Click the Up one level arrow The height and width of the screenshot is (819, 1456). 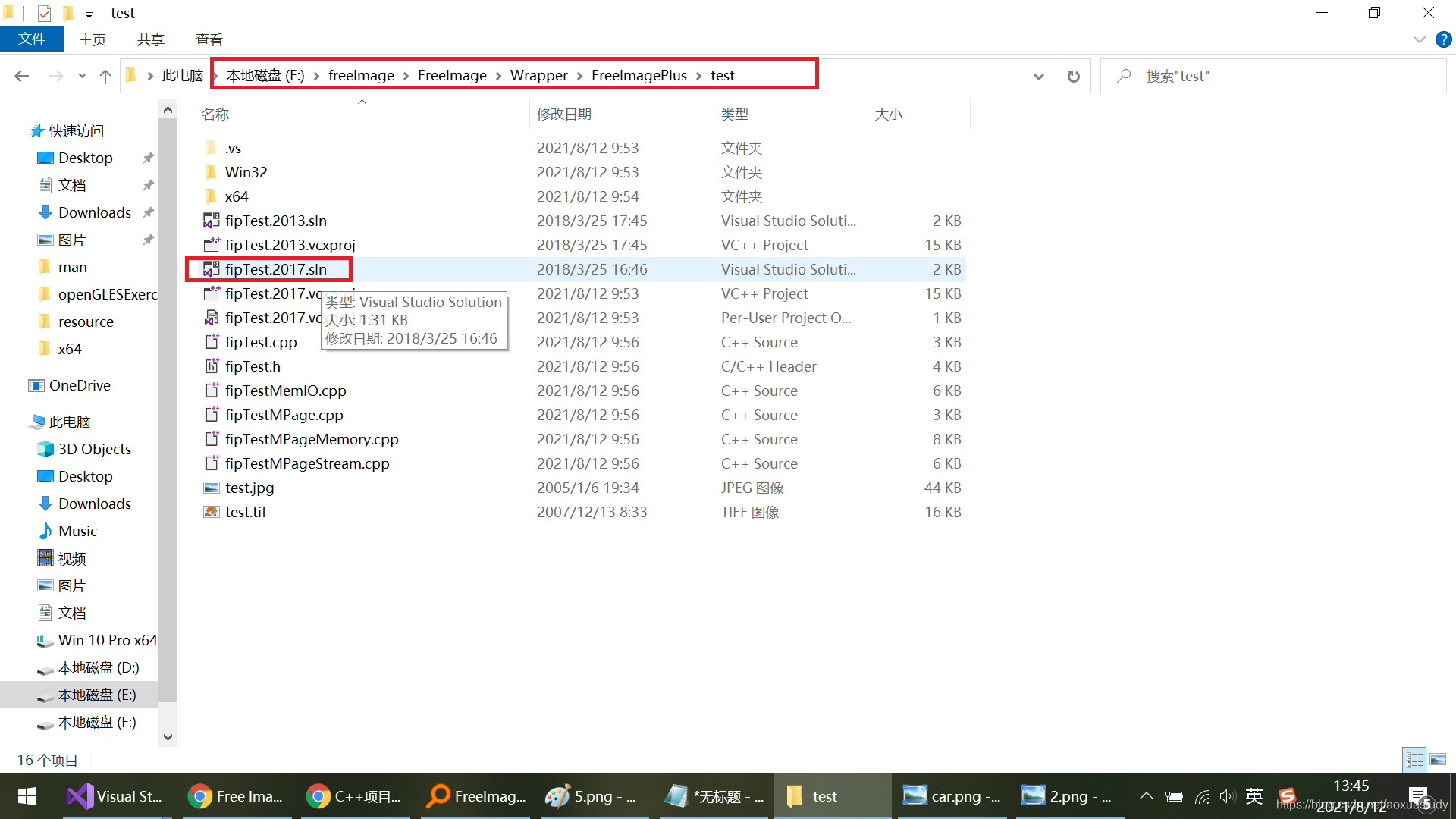click(x=105, y=76)
